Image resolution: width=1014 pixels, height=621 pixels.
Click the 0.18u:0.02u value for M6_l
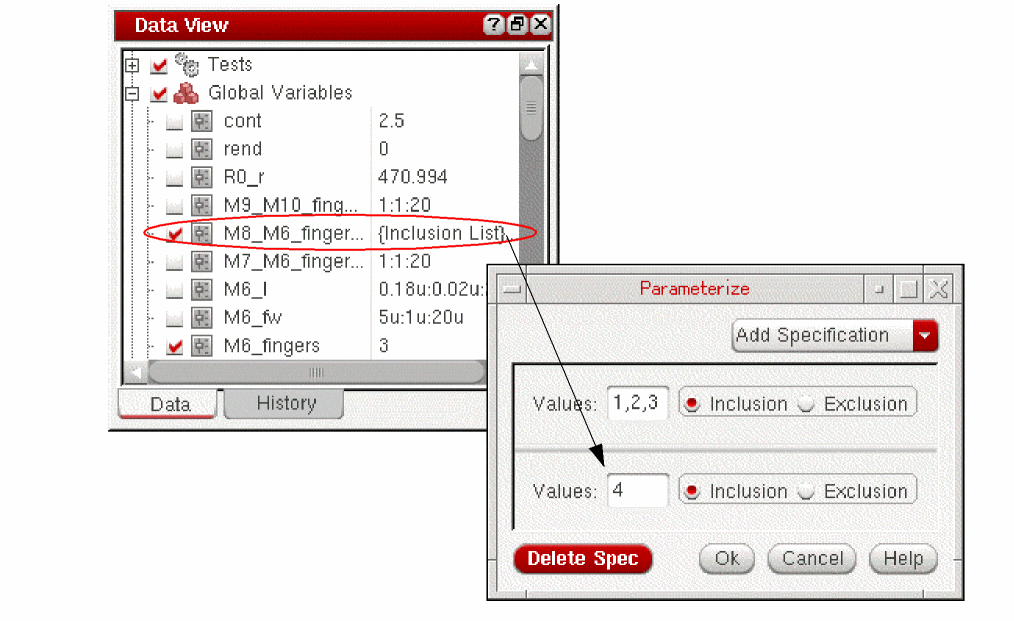(432, 290)
